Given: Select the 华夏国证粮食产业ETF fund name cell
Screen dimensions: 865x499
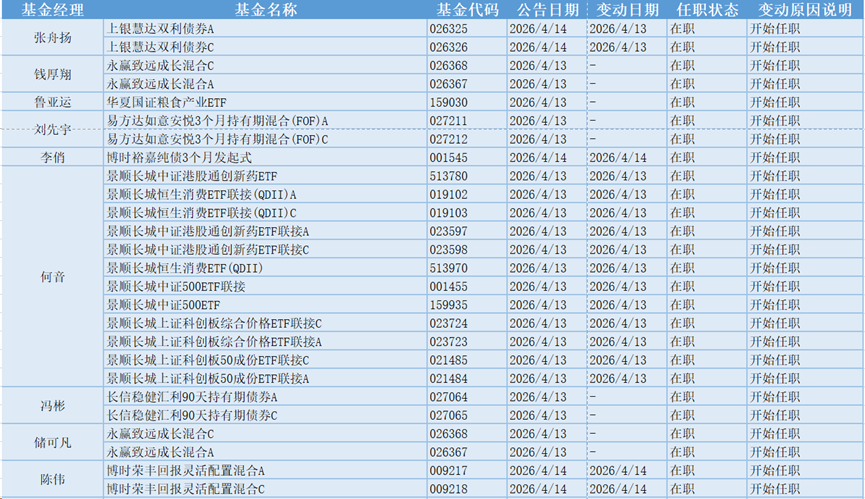Looking at the screenshot, I should tap(265, 102).
